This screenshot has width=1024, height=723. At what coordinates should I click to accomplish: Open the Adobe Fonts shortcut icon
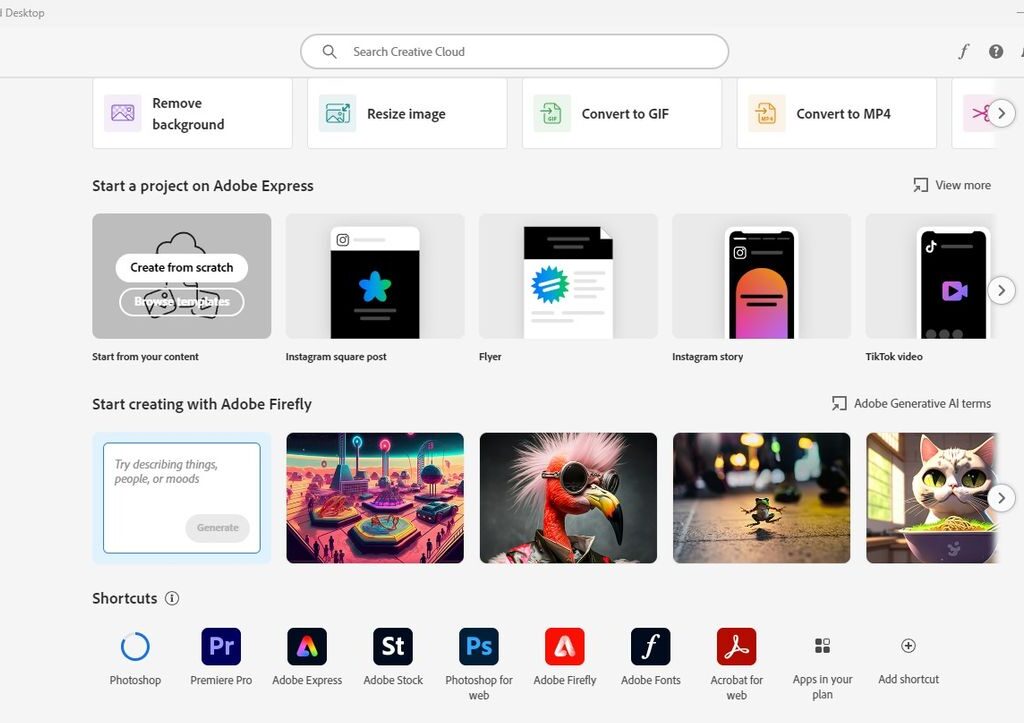[x=650, y=647]
